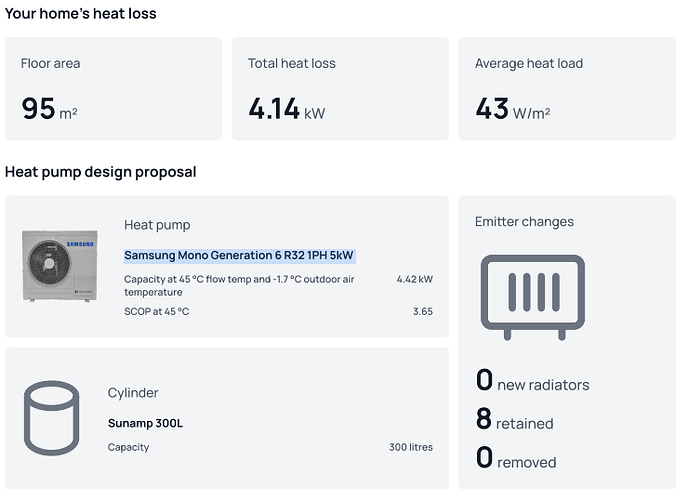Click the 95 m² floor area value
The image size is (687, 500).
(49, 108)
